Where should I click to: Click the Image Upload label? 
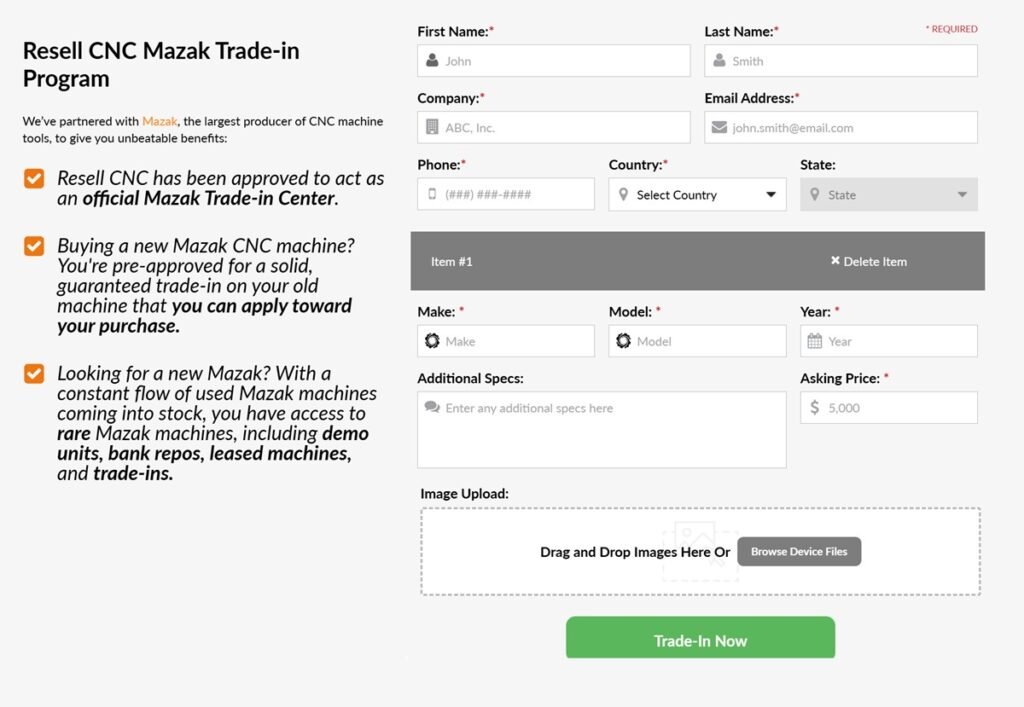pyautogui.click(x=464, y=494)
